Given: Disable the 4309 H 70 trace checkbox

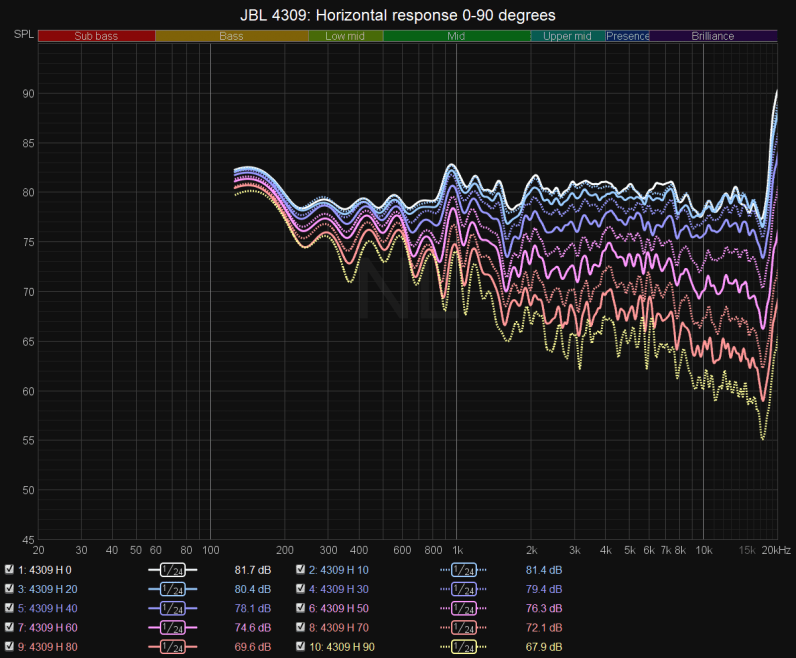Looking at the screenshot, I should click(x=301, y=628).
